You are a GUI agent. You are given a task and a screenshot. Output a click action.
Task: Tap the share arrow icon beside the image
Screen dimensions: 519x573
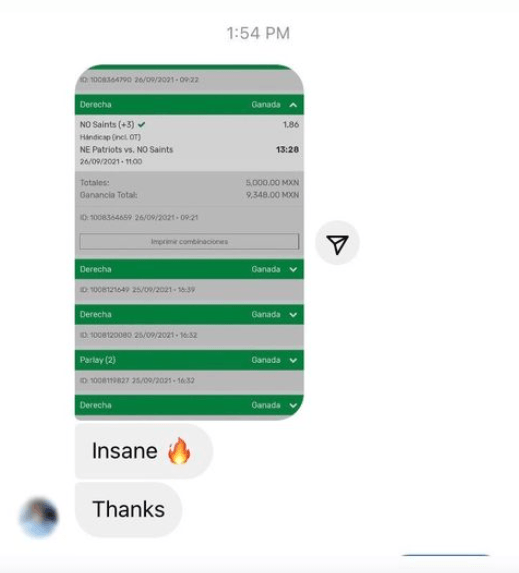[x=337, y=243]
